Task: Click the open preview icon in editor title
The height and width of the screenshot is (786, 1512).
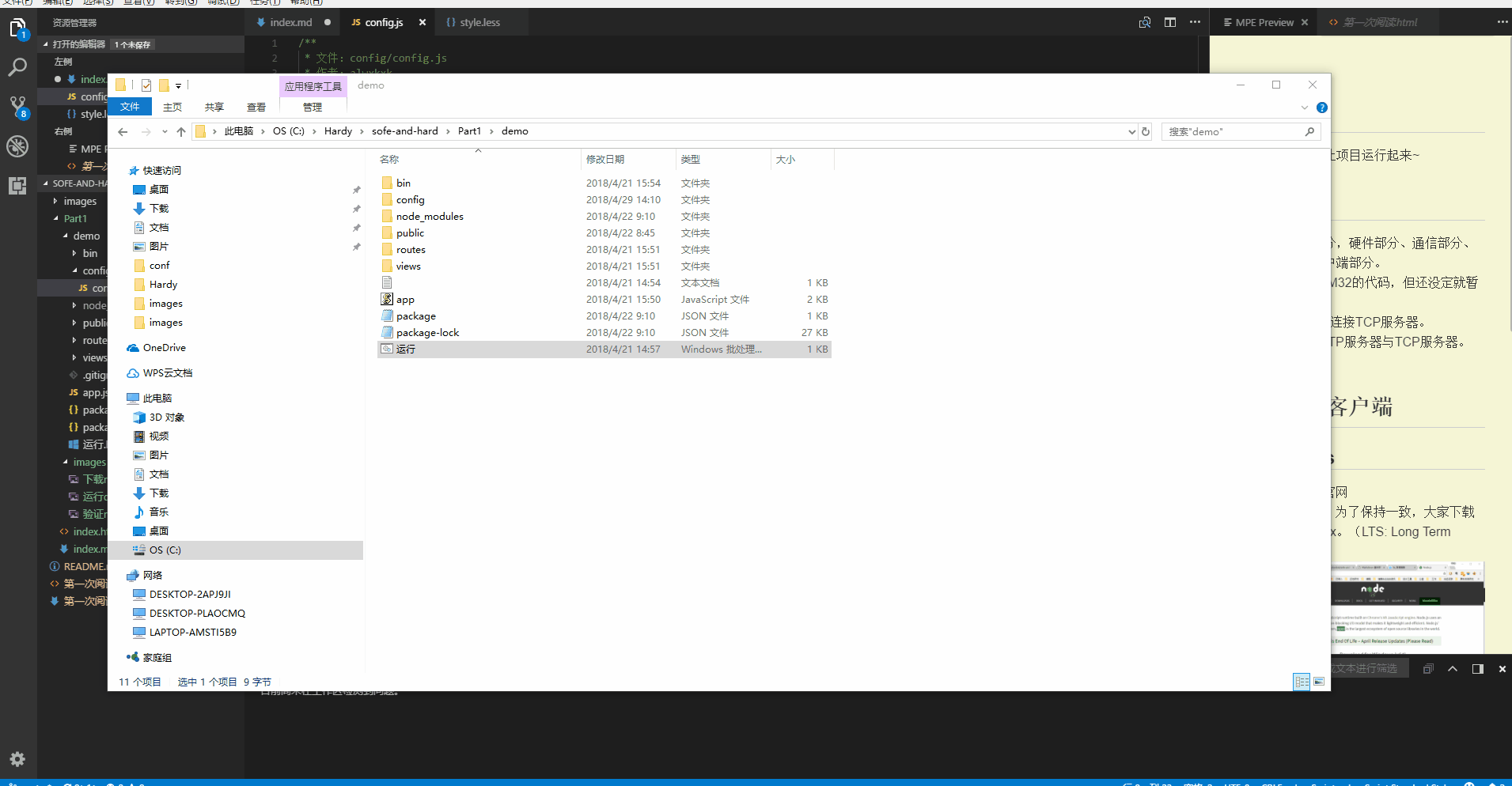Action: [x=1145, y=22]
